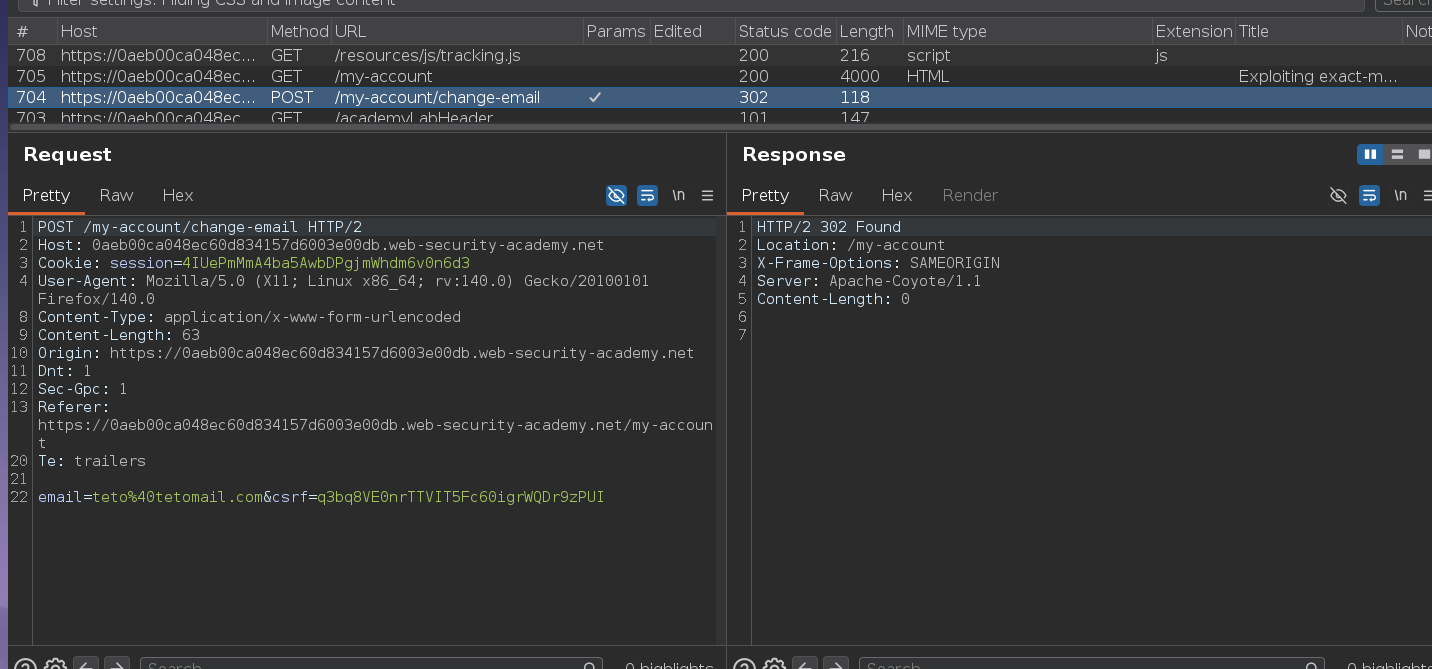This screenshot has width=1432, height=669.
Task: Open the Response Render tab
Action: [970, 195]
